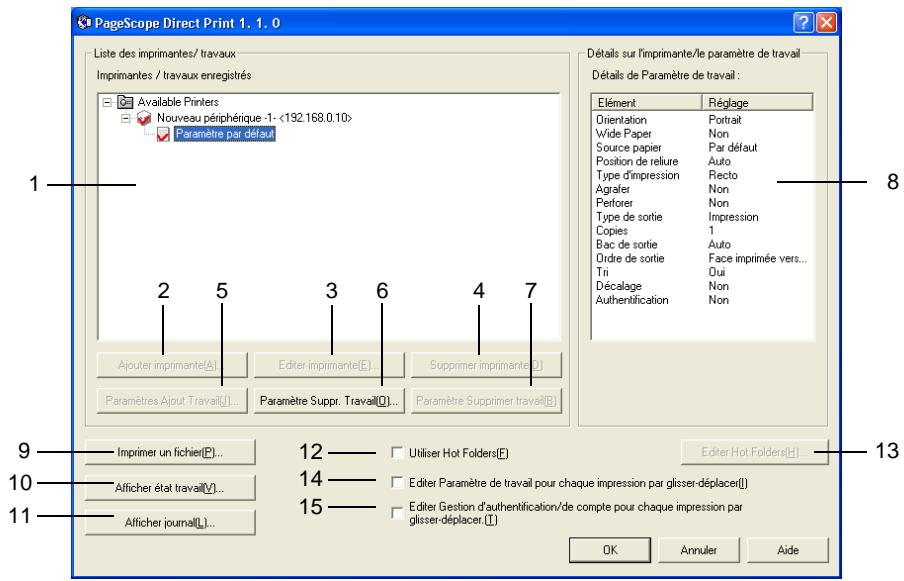Select the Tri row
The image size is (904, 581).
[702, 272]
